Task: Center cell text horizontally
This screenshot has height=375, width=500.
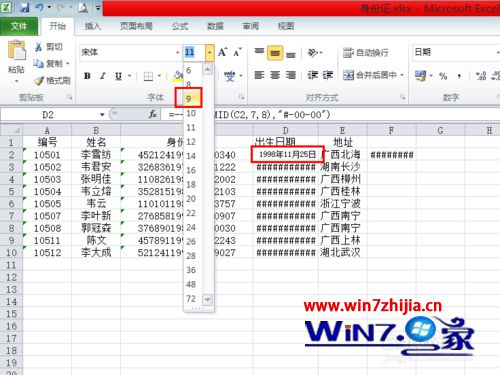Action: pyautogui.click(x=275, y=75)
